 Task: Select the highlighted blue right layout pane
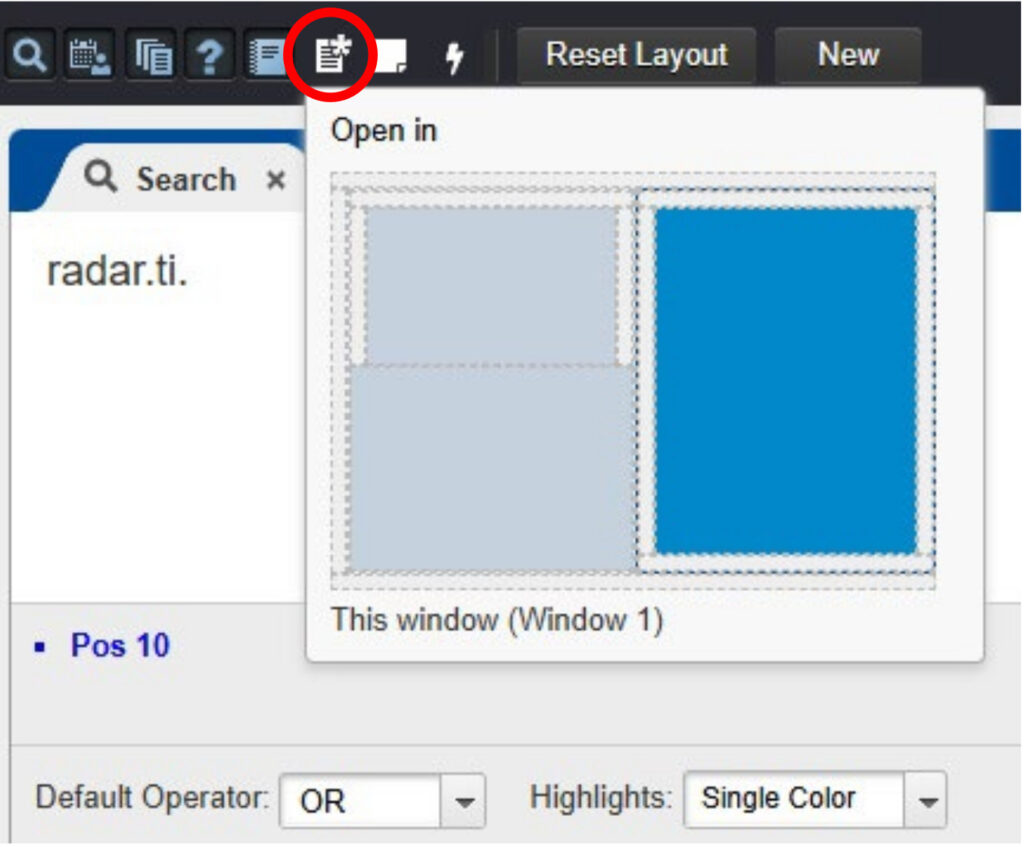[785, 380]
